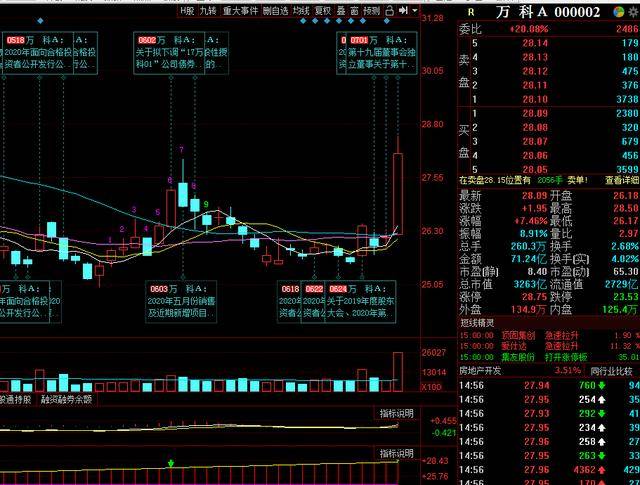Click the green arrow signal marker
640x485 pixels.
pyautogui.click(x=171, y=463)
